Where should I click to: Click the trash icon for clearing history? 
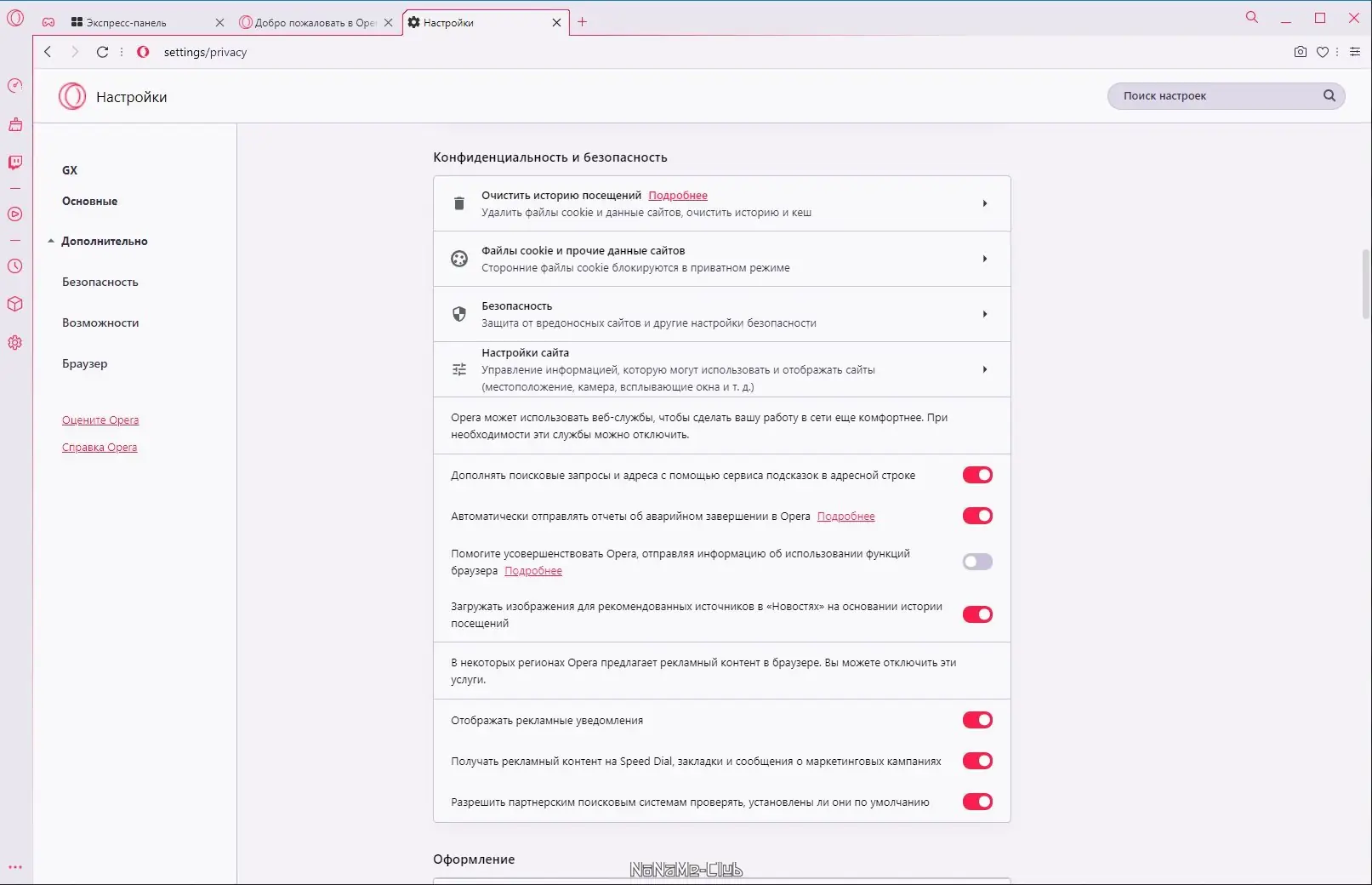pyautogui.click(x=459, y=203)
